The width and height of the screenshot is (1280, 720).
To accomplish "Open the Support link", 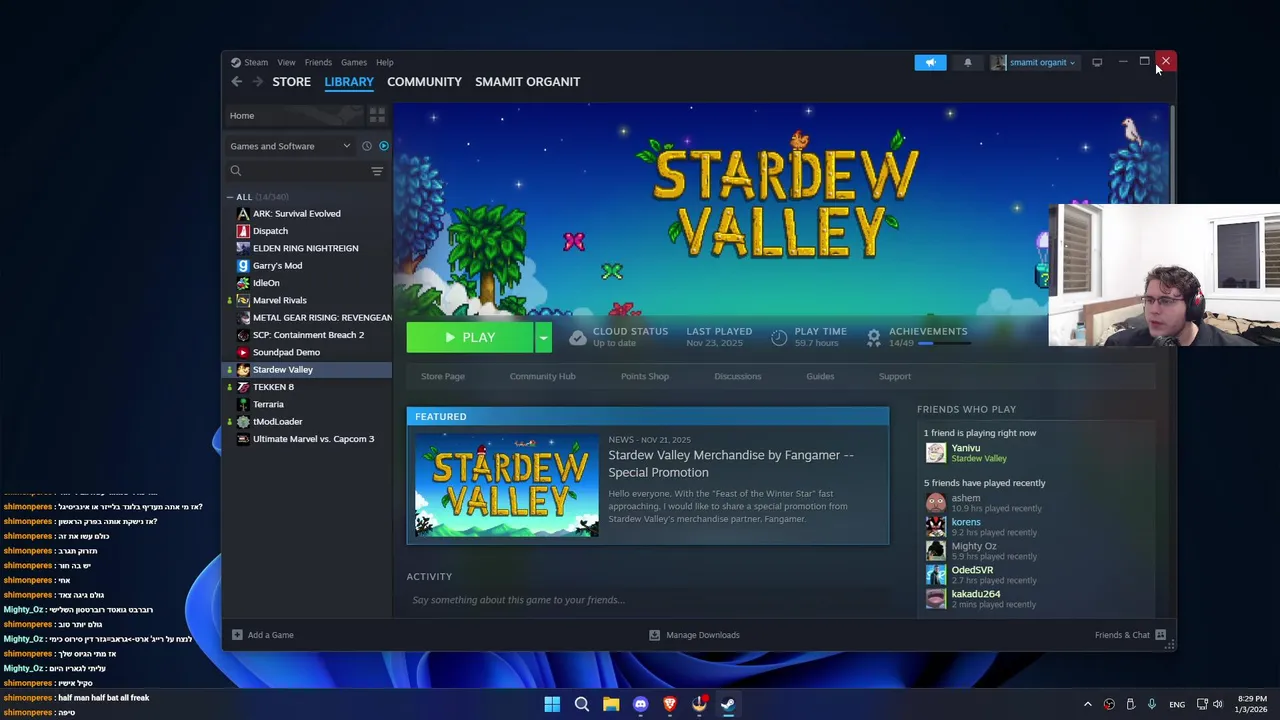I will pyautogui.click(x=895, y=376).
